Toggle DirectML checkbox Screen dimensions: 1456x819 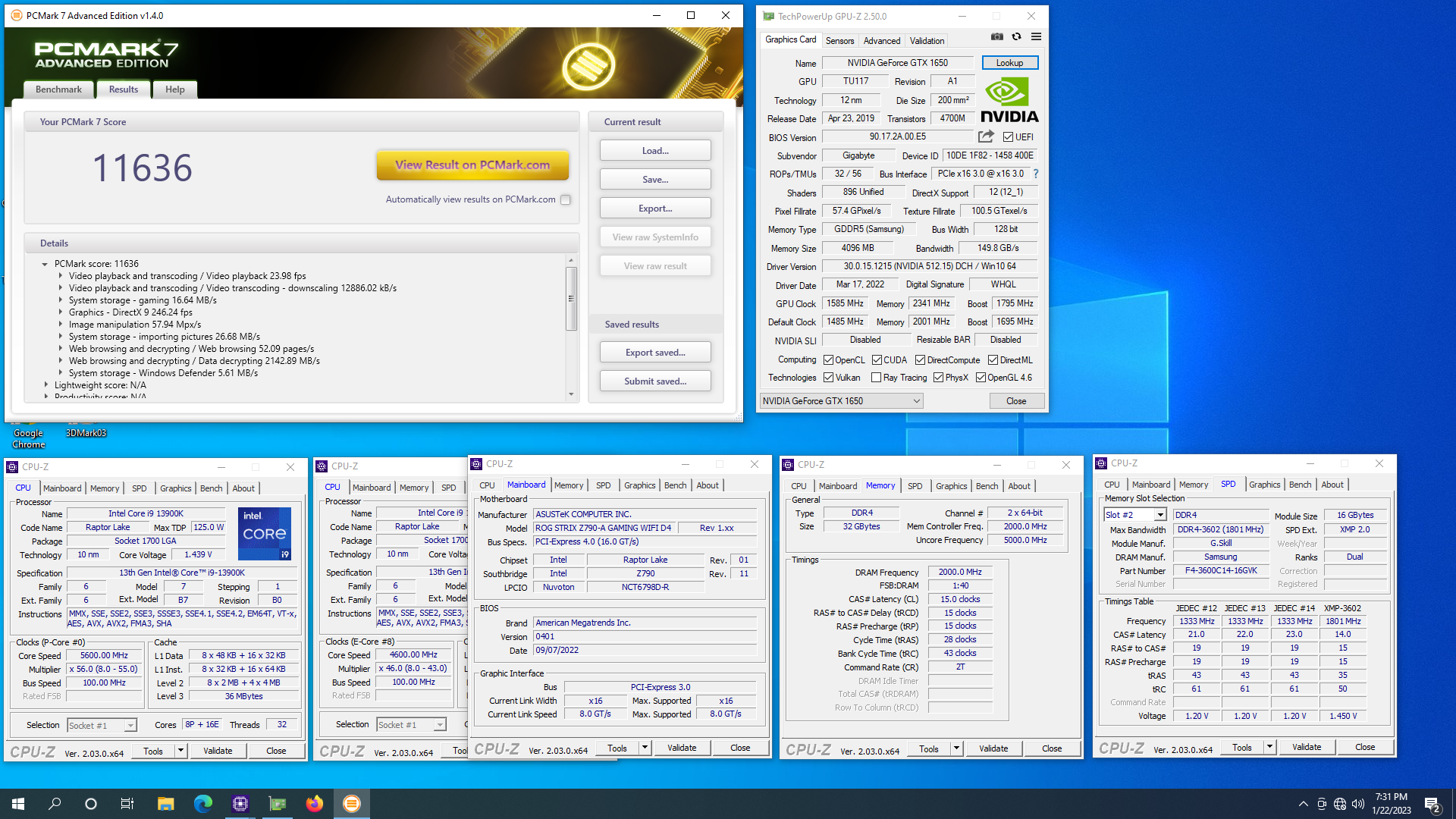tap(993, 360)
